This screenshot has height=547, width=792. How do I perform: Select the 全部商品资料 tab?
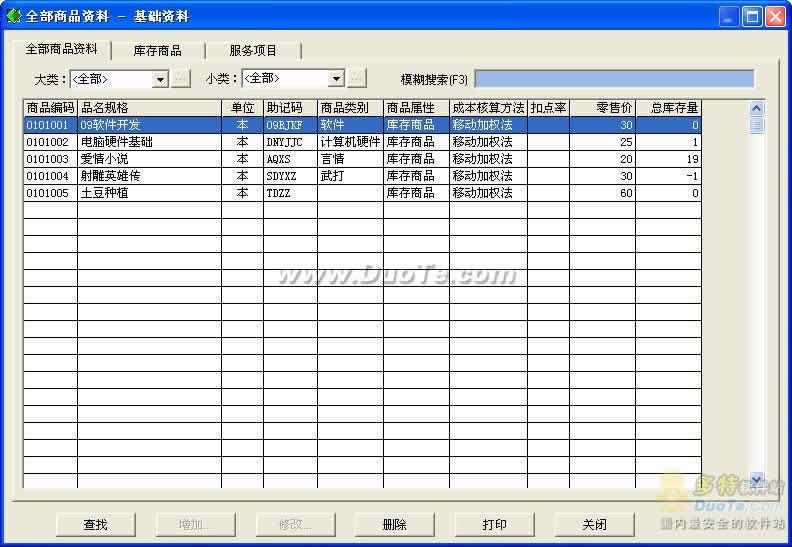click(61, 49)
